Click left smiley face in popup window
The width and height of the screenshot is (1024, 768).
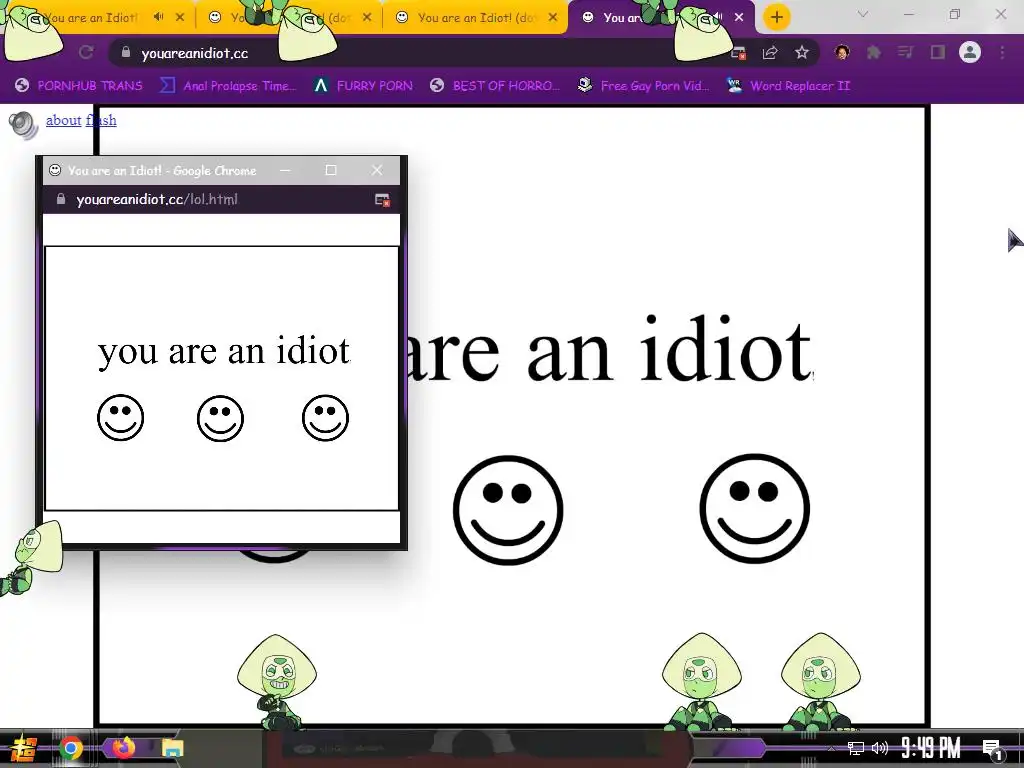click(120, 417)
